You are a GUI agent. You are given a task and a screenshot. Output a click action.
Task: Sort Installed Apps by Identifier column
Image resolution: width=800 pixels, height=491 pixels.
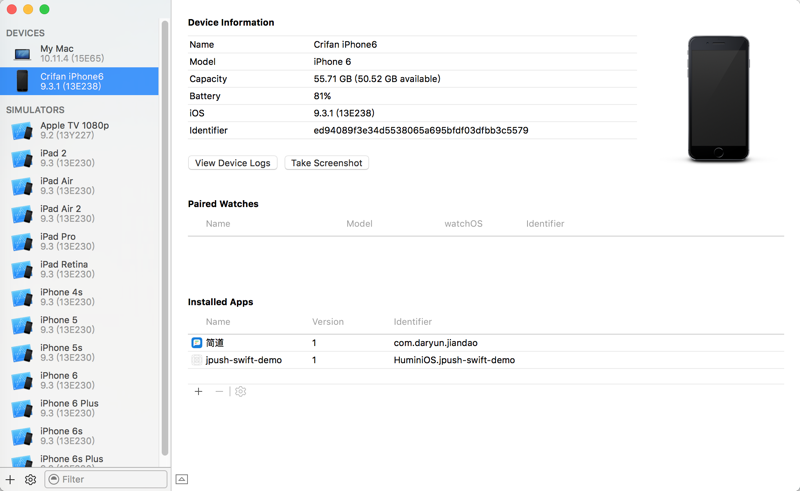(x=412, y=322)
